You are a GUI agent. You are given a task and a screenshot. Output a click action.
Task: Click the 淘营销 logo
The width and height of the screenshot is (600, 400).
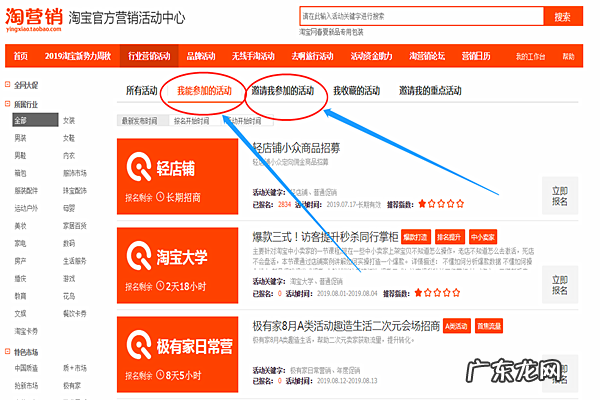(x=34, y=19)
